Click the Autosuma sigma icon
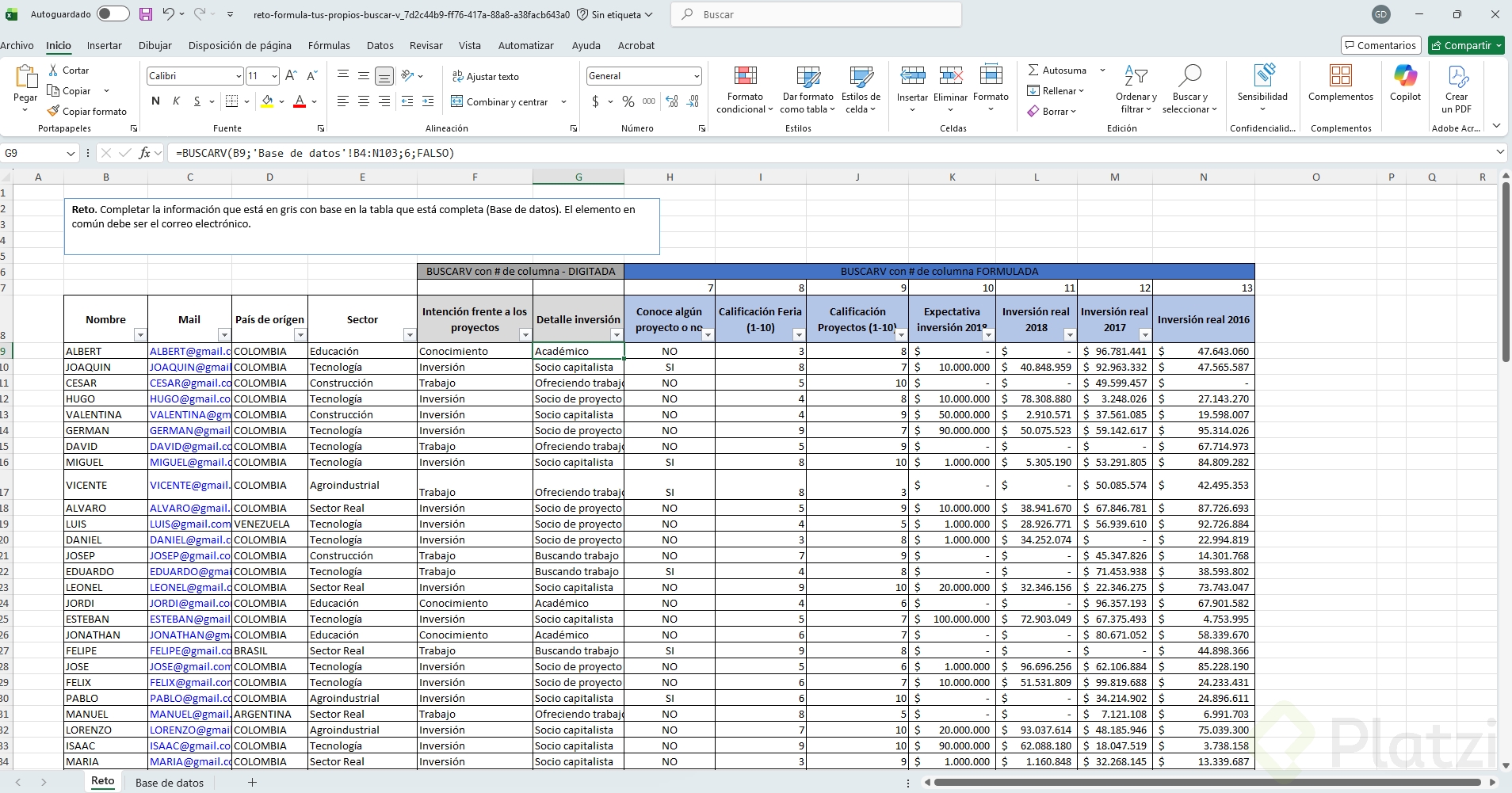1512x793 pixels. 1033,71
